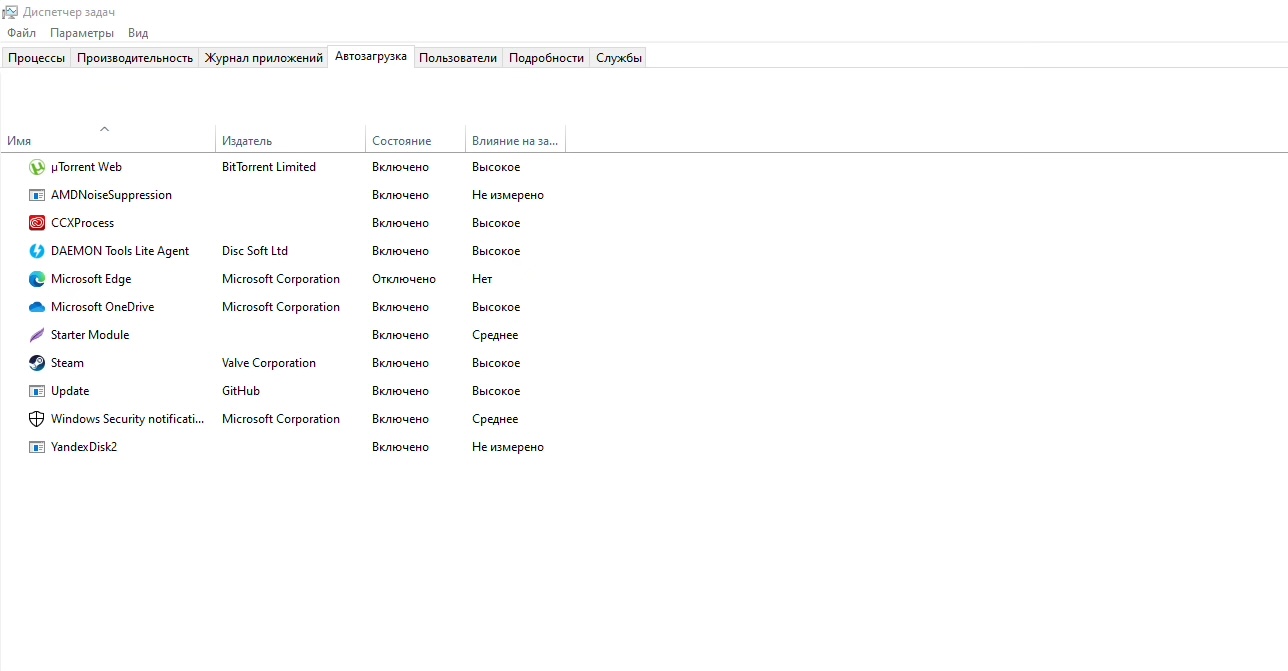Select the Microsoft OneDrive name text
The image size is (1288, 671).
tap(102, 307)
